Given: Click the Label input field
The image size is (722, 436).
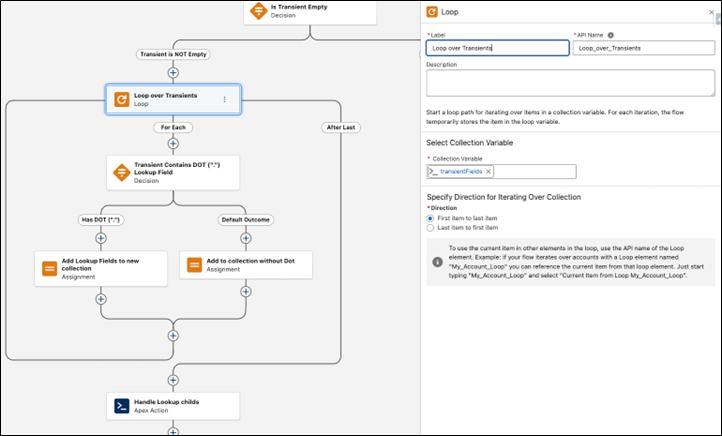Looking at the screenshot, I should 497,48.
